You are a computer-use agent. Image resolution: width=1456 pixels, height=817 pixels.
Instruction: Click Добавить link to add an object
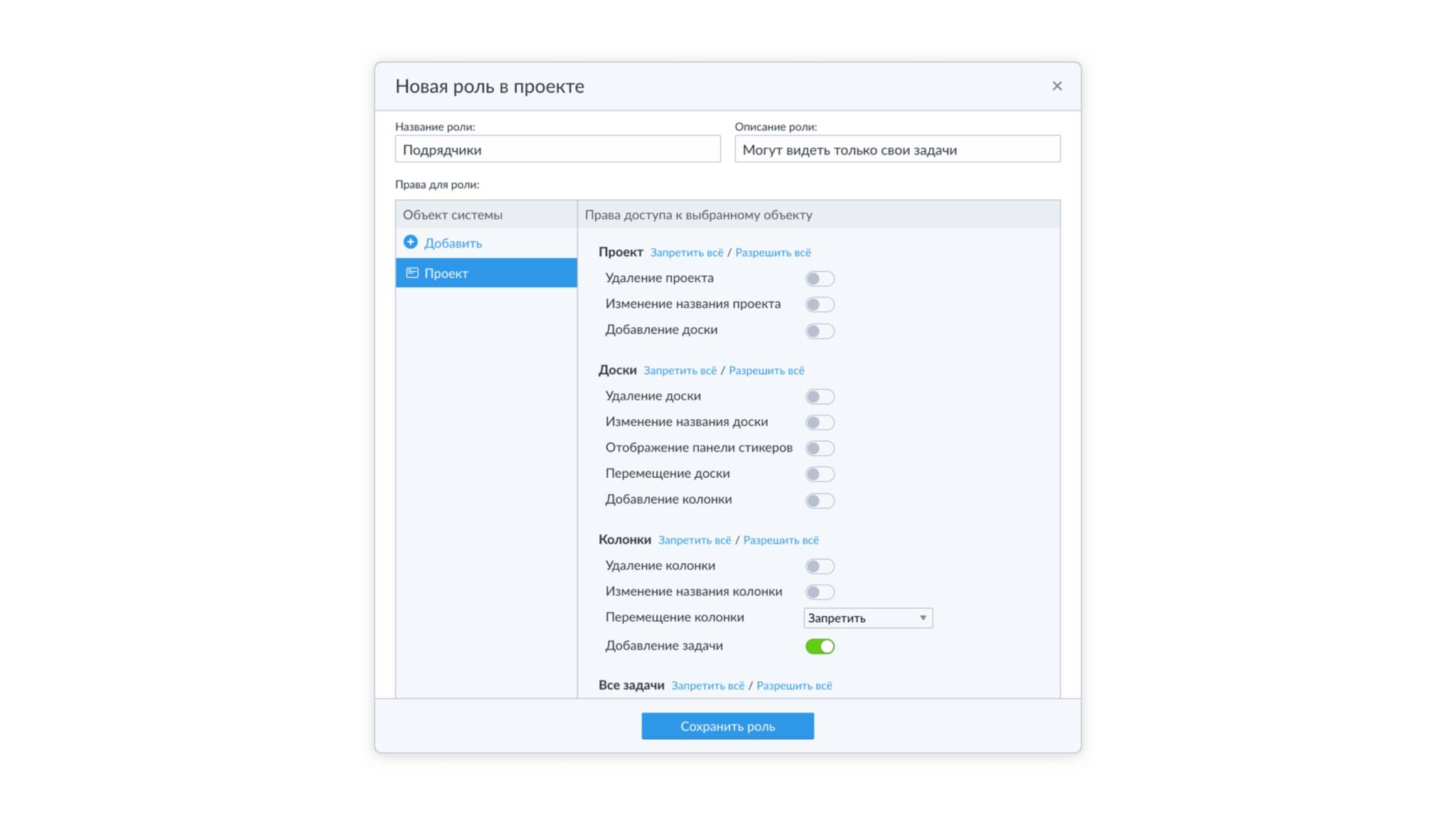click(x=453, y=243)
